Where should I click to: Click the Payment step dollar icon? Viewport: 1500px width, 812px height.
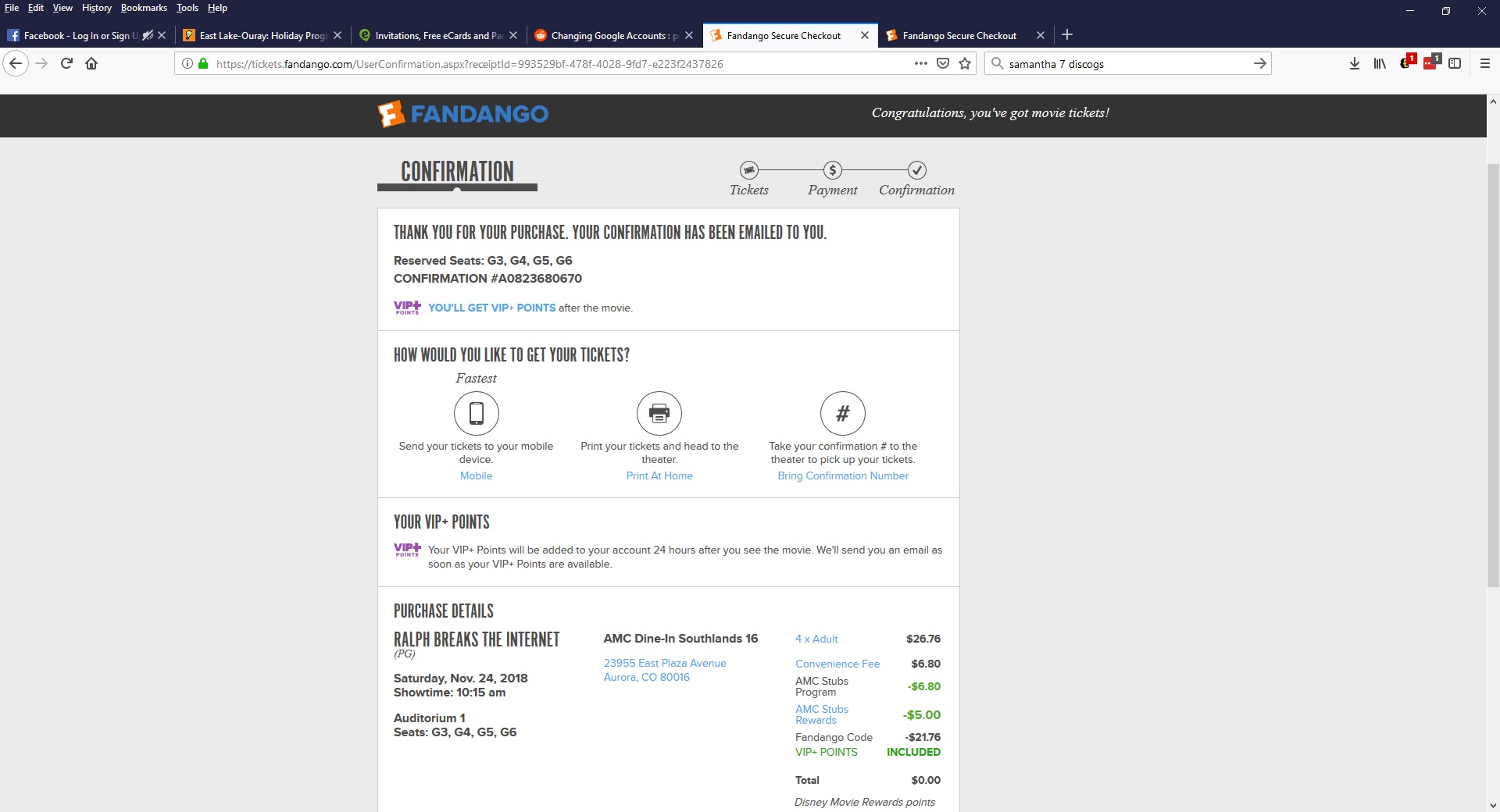[833, 170]
